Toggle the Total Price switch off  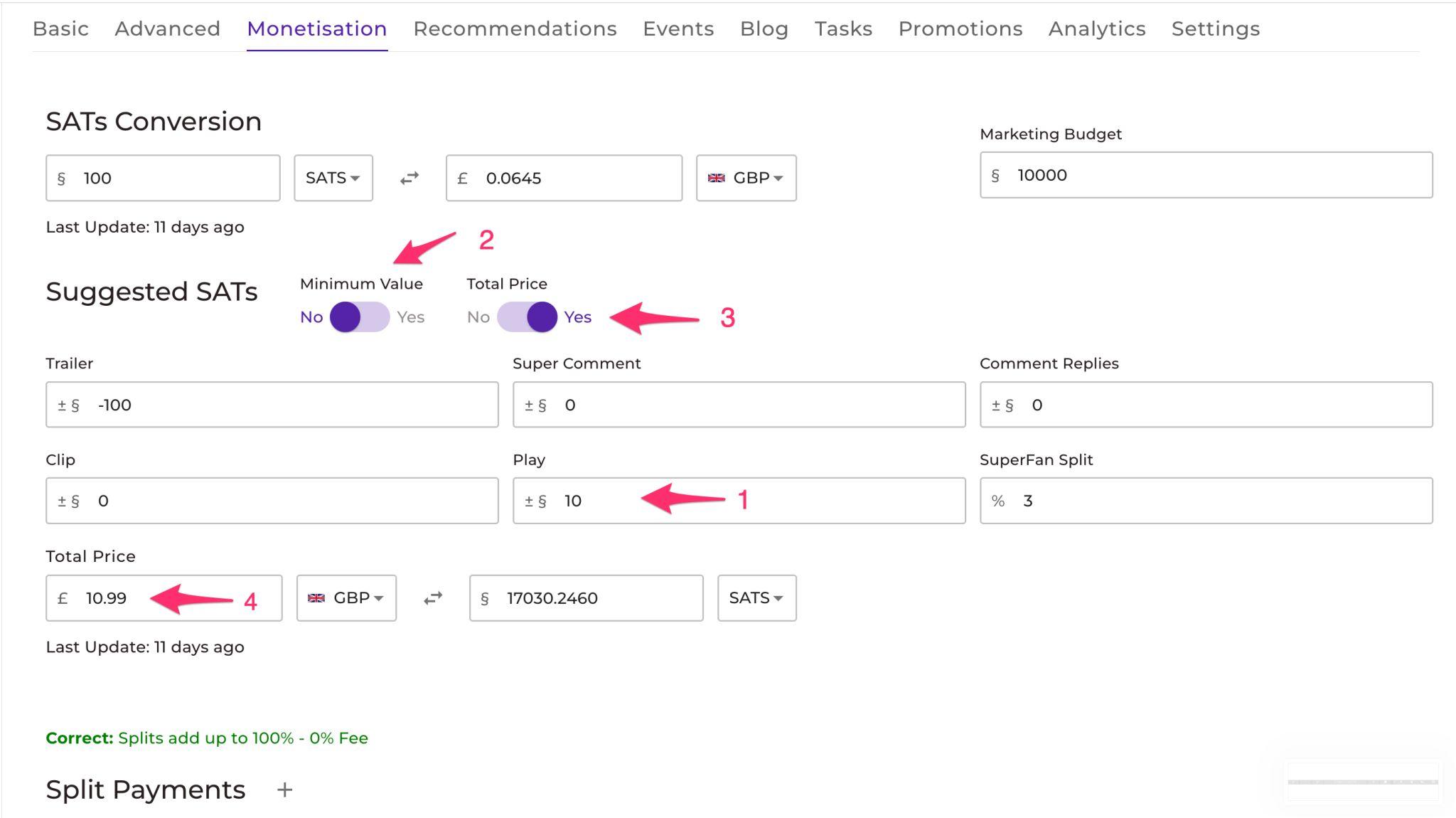(527, 317)
